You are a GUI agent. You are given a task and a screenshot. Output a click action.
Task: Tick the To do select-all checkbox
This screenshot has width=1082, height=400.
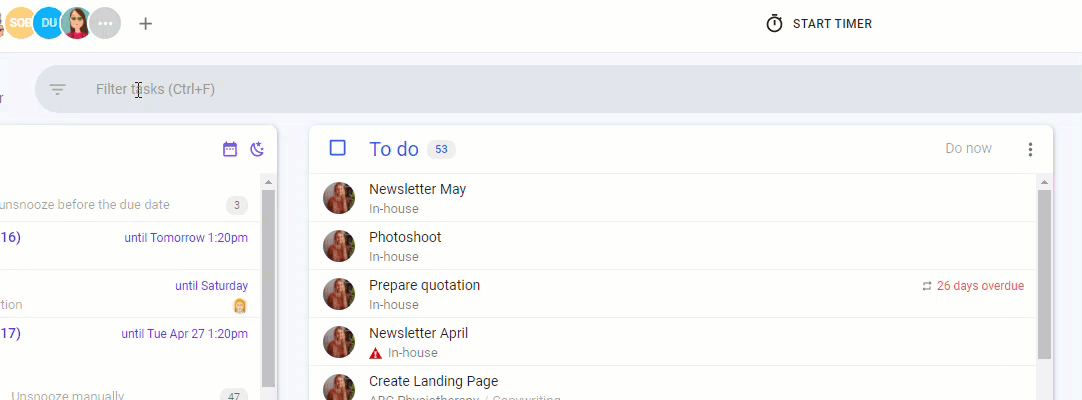tap(337, 148)
